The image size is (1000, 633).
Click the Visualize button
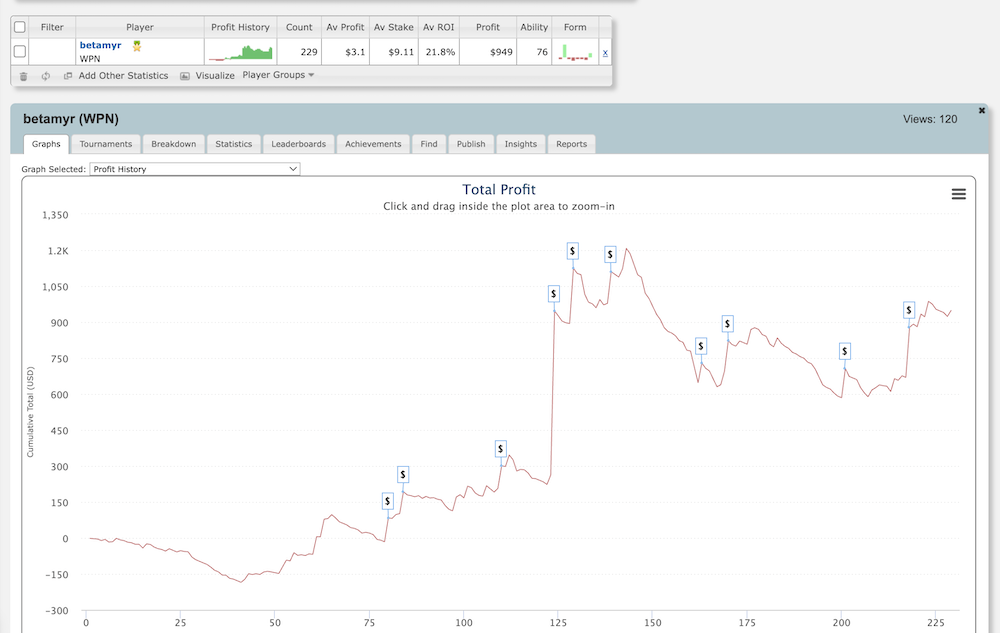[214, 76]
